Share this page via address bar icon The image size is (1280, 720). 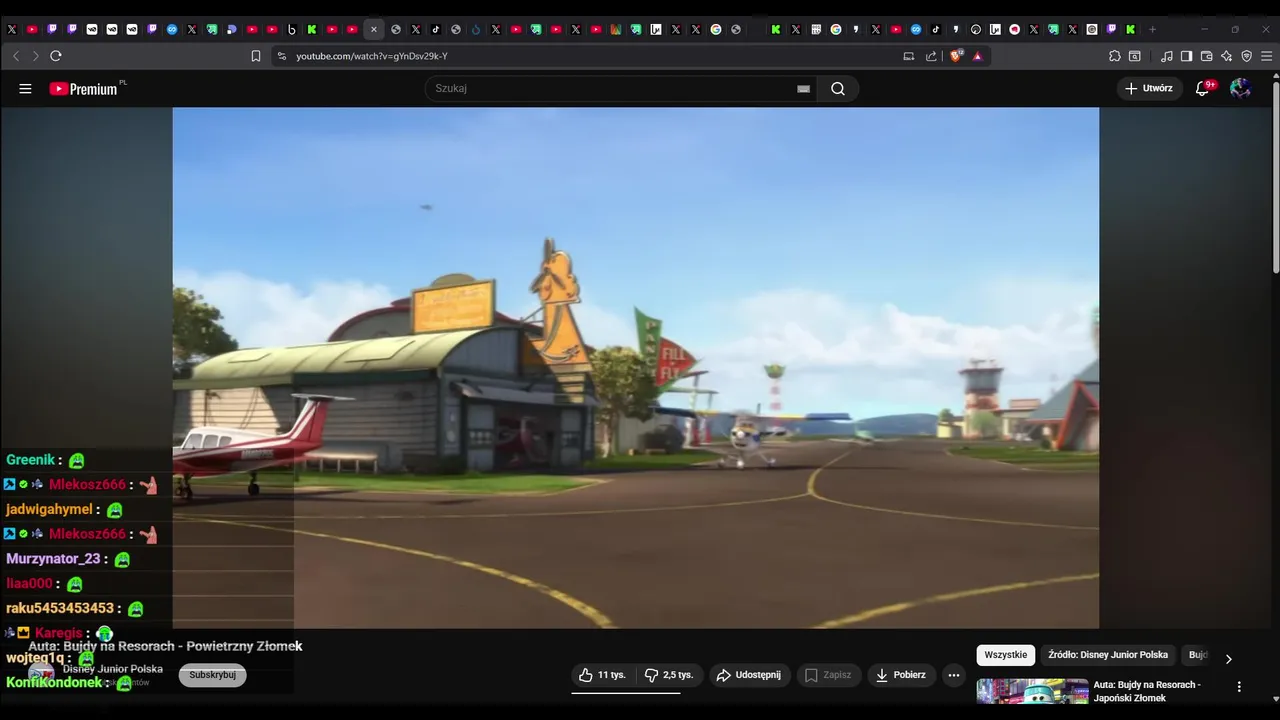click(x=931, y=56)
